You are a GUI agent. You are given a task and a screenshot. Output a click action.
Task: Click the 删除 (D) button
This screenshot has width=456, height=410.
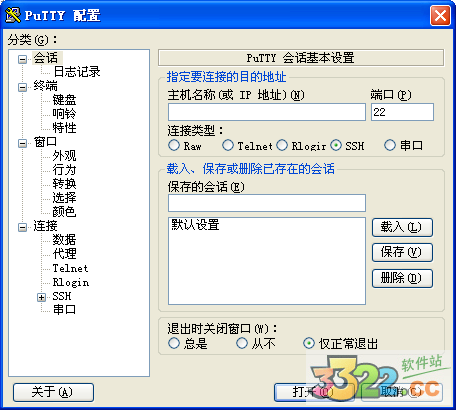[x=402, y=278]
